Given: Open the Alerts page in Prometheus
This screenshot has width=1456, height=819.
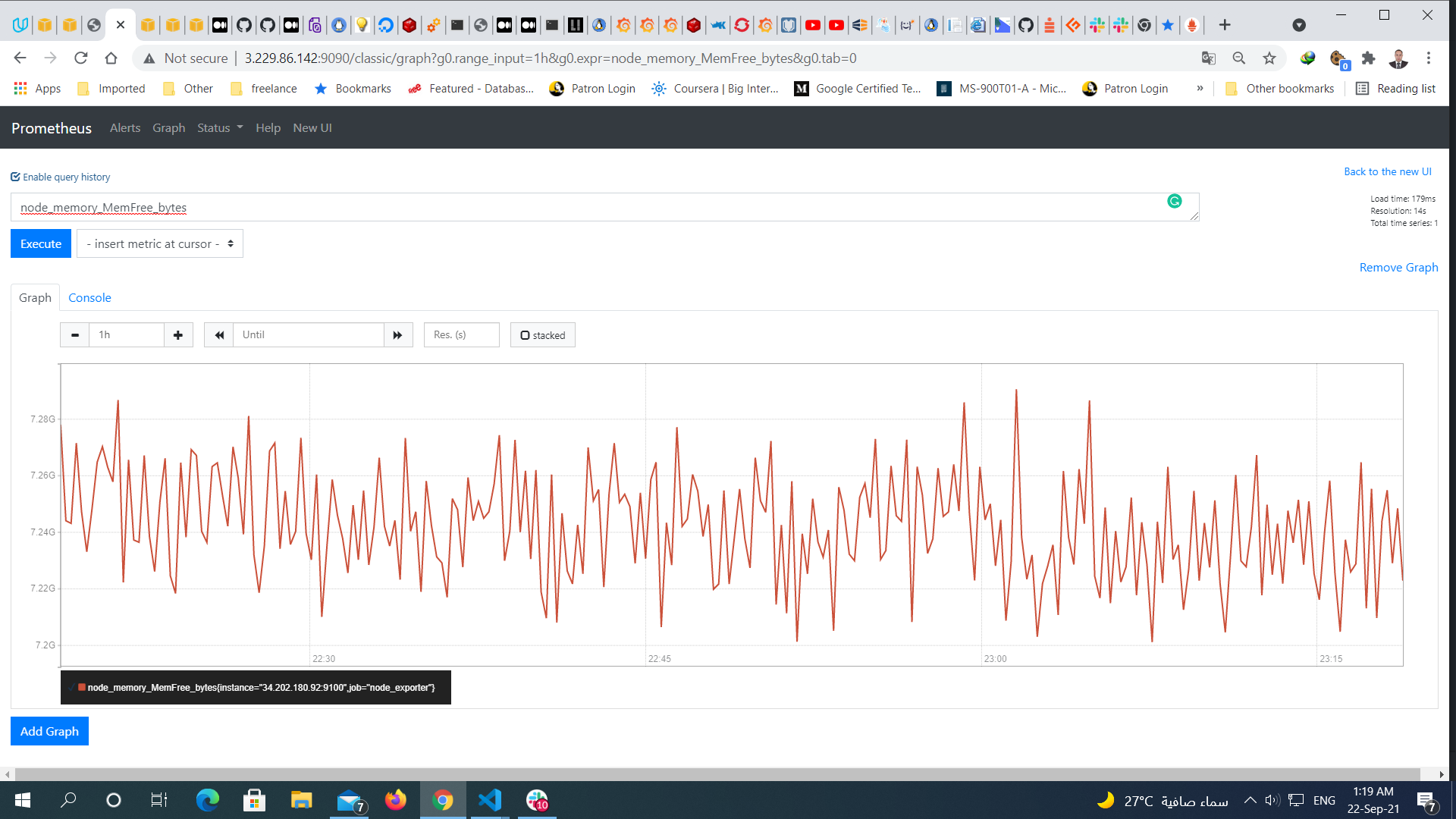Looking at the screenshot, I should tap(124, 127).
